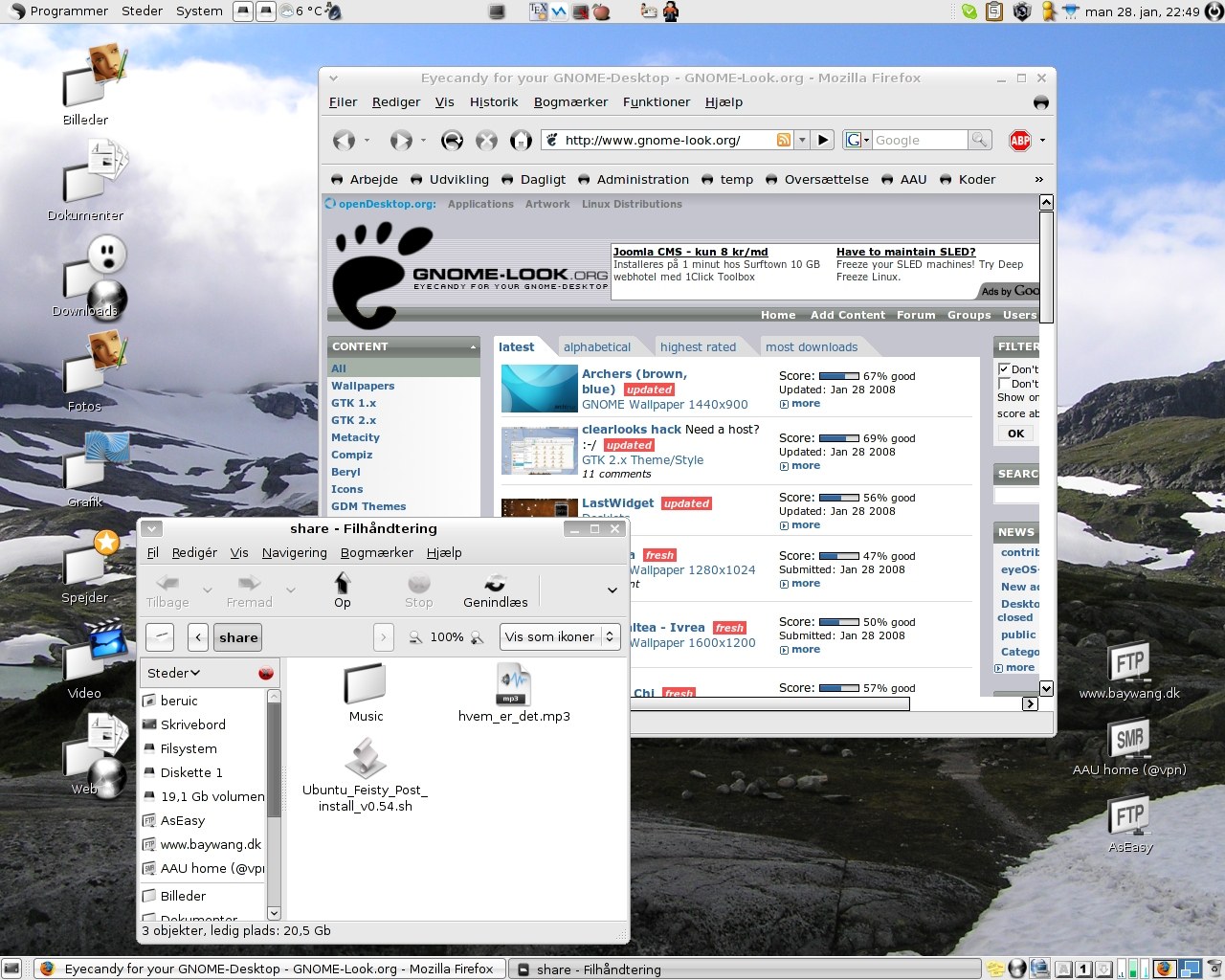1225x980 pixels.
Task: Click the zoom in magnifier in file manager
Action: click(x=477, y=637)
